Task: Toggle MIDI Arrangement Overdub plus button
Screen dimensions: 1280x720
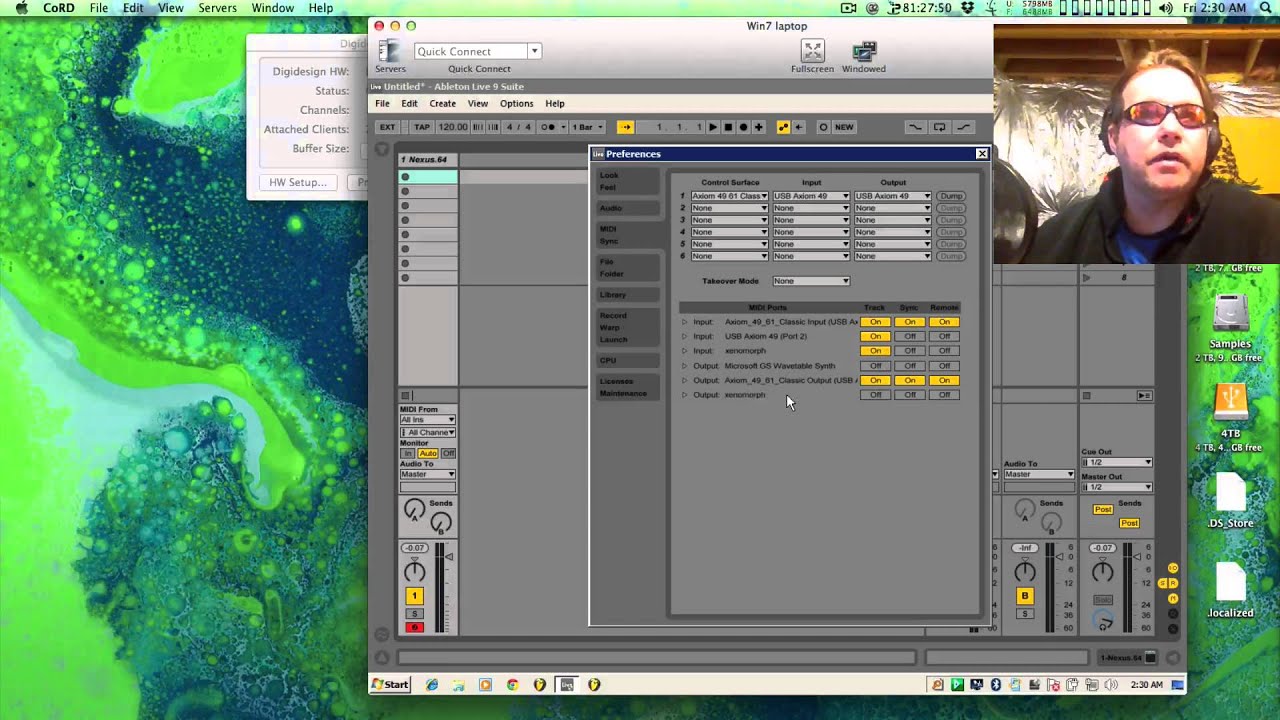Action: [x=758, y=127]
